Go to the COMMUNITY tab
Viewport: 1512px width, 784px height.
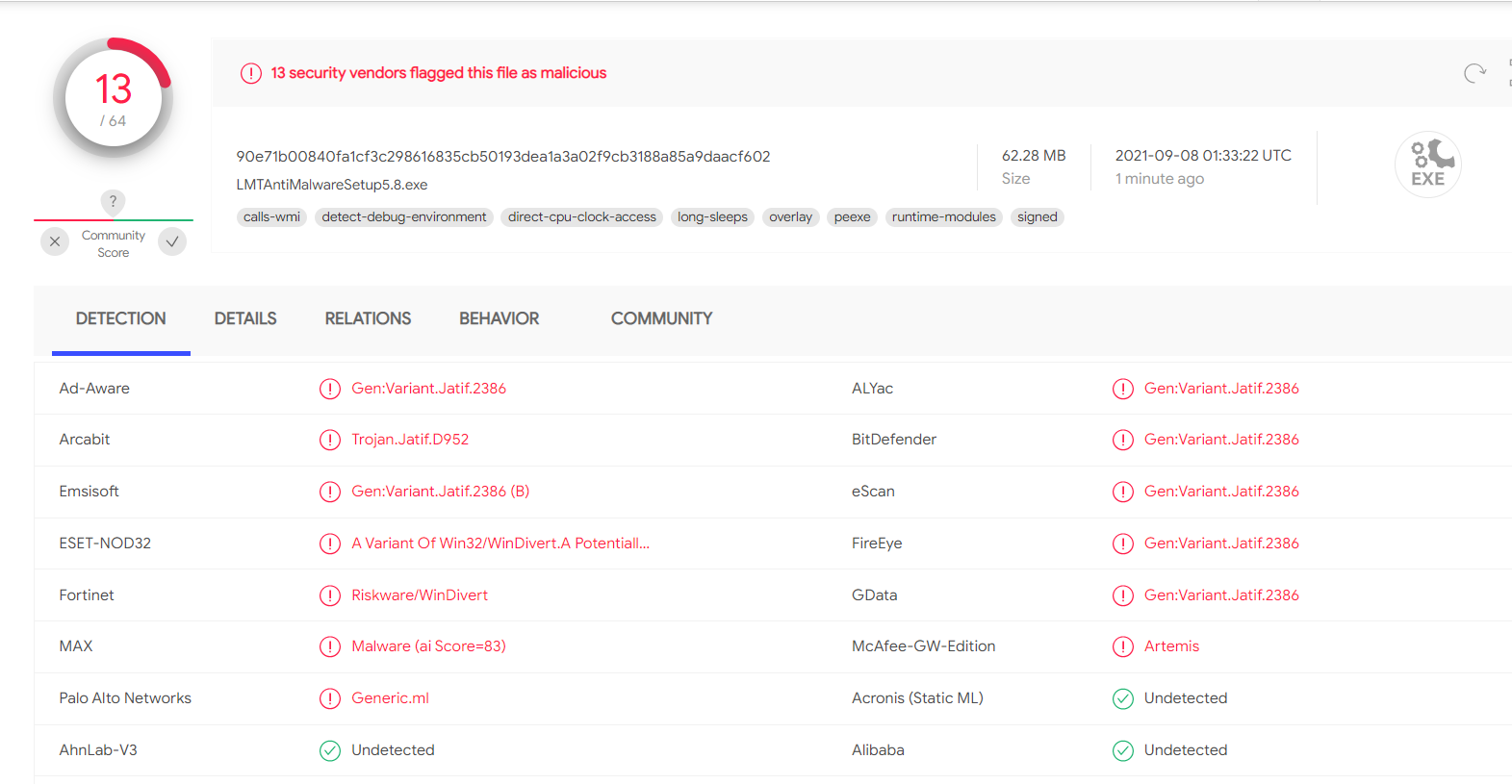click(661, 318)
